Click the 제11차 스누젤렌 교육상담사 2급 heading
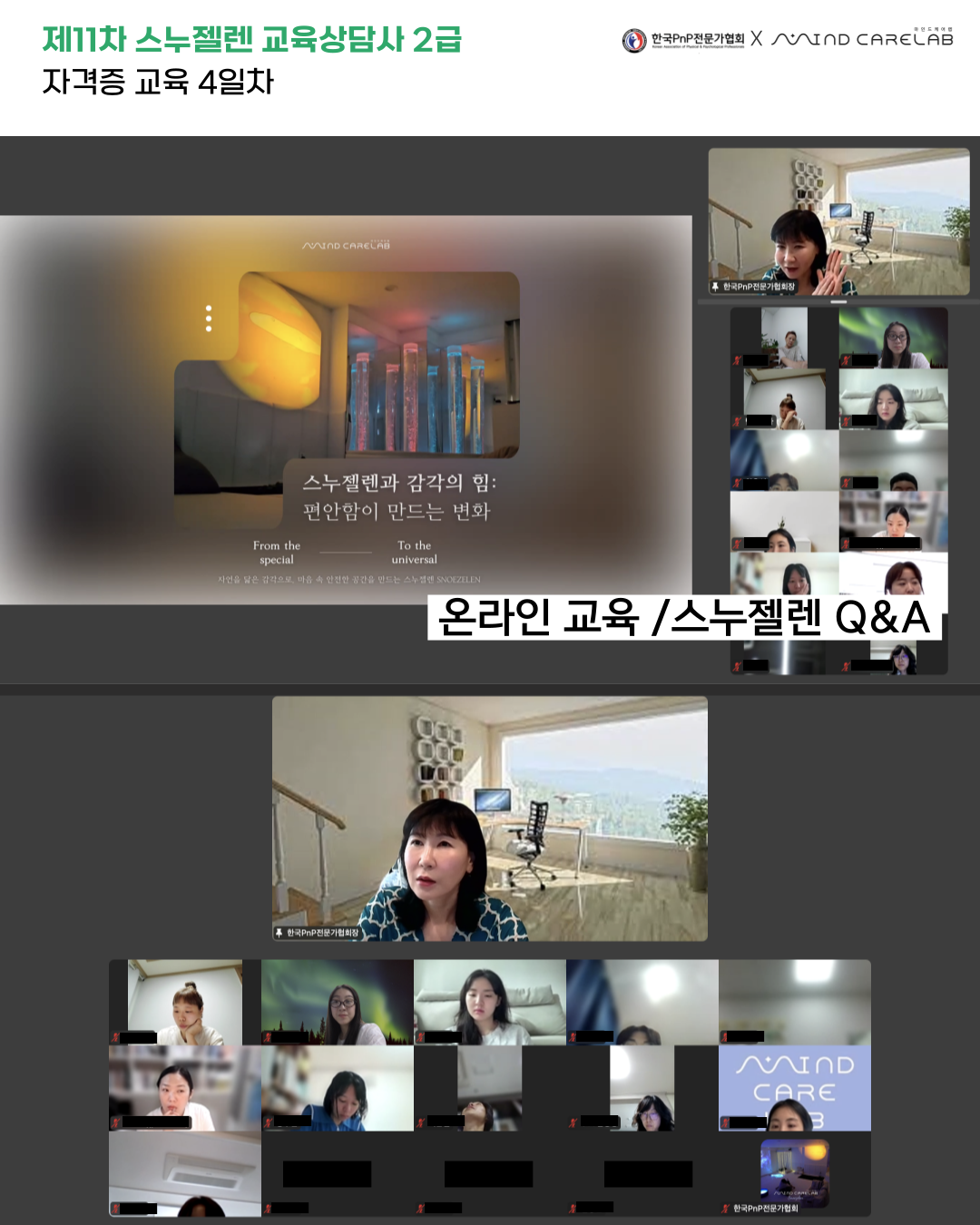Viewport: 980px width, 1225px height. (x=252, y=39)
